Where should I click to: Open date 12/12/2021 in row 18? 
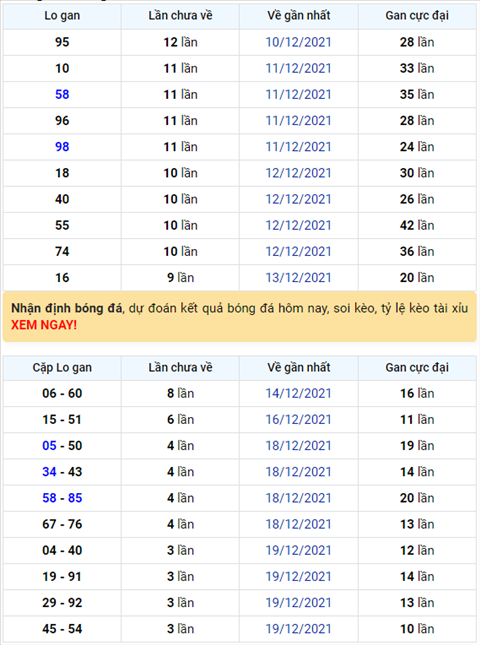pyautogui.click(x=298, y=173)
